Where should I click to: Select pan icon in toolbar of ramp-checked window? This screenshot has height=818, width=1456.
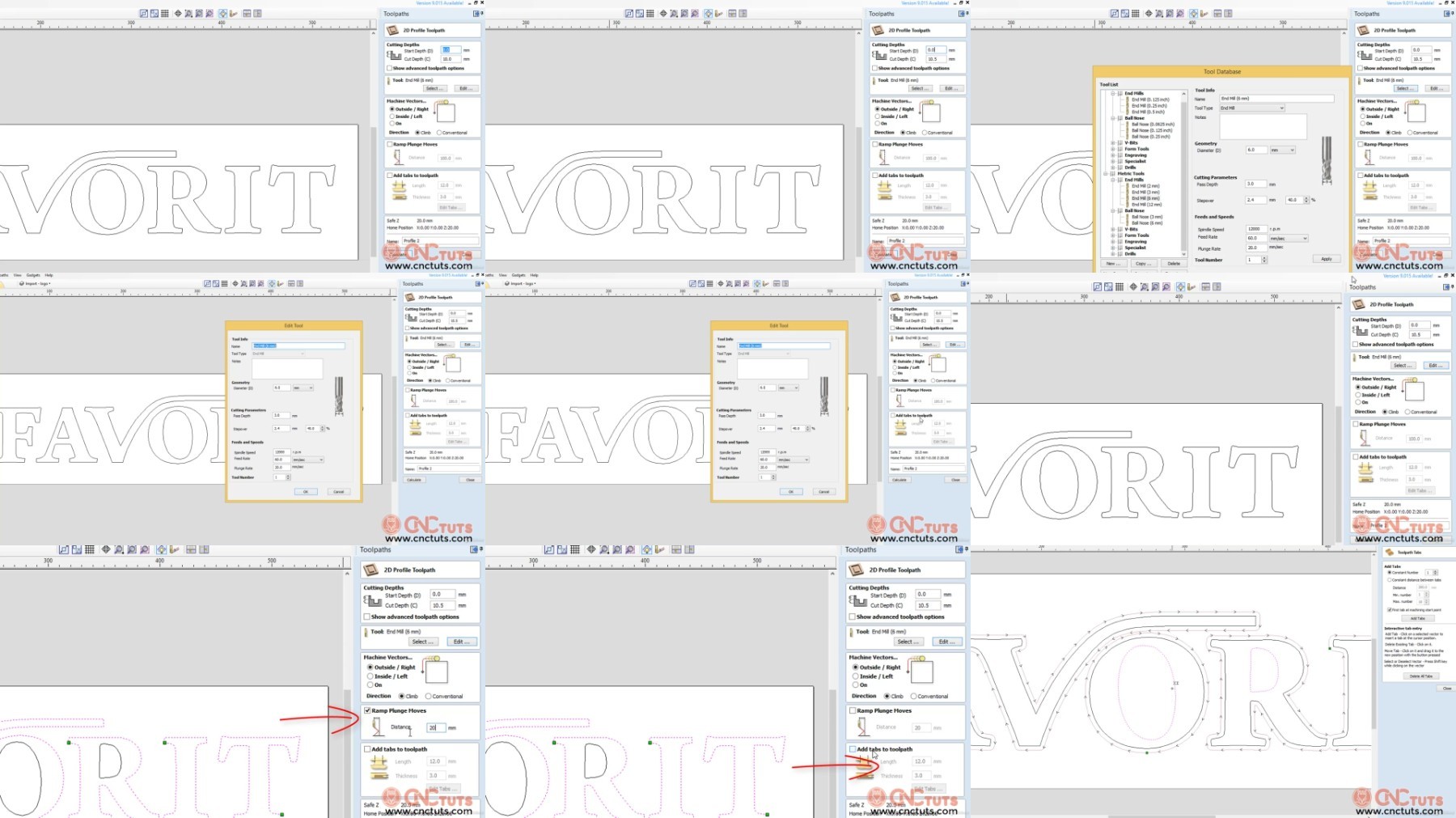[x=106, y=550]
